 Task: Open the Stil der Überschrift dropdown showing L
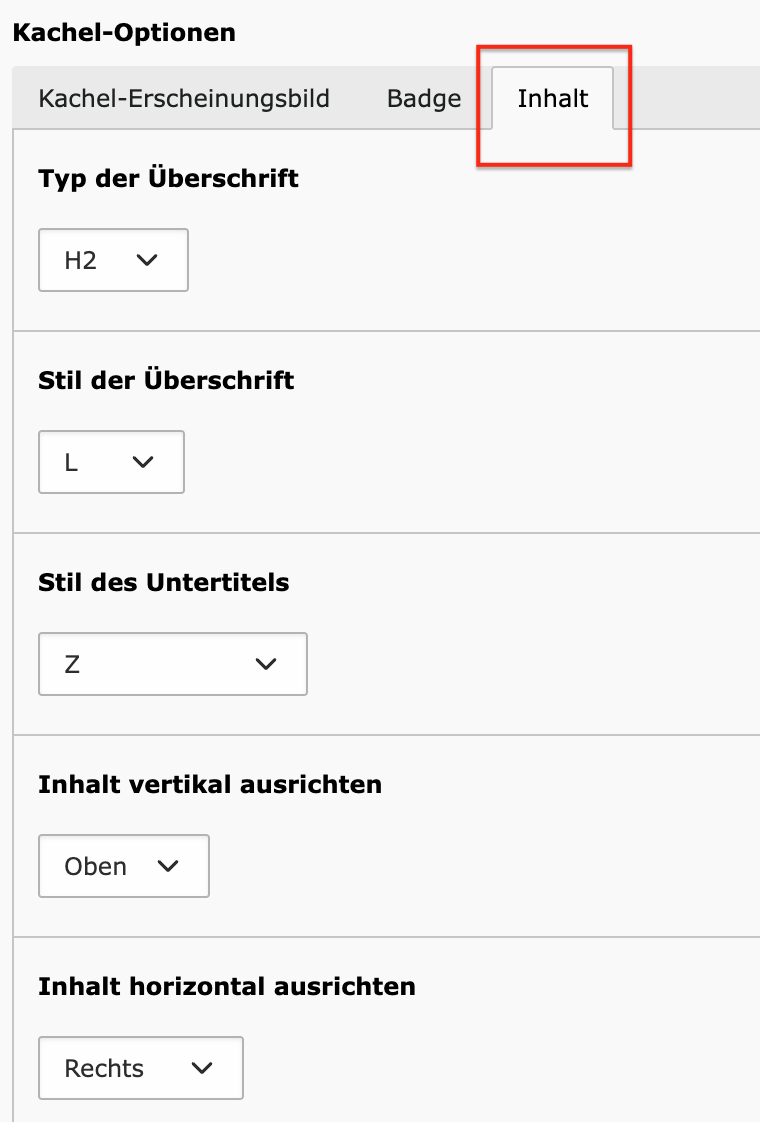(111, 462)
